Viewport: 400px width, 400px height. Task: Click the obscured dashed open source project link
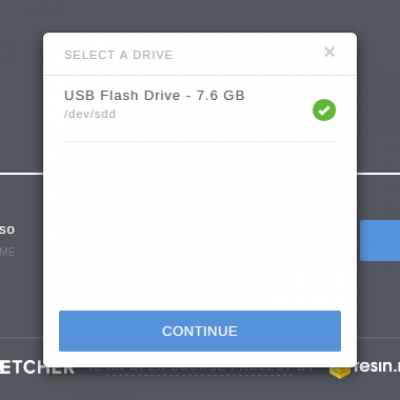(x=200, y=372)
